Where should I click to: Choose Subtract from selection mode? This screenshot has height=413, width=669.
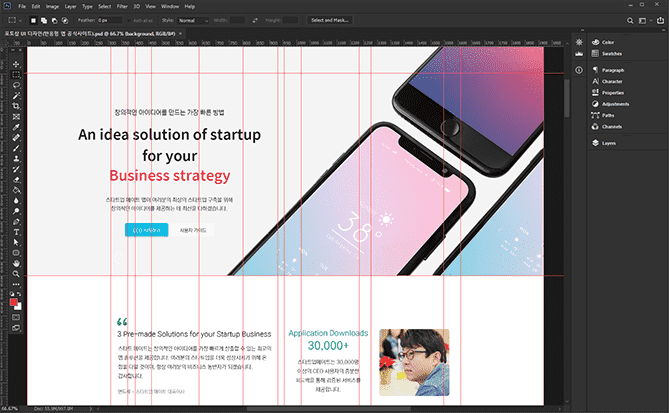coord(54,20)
